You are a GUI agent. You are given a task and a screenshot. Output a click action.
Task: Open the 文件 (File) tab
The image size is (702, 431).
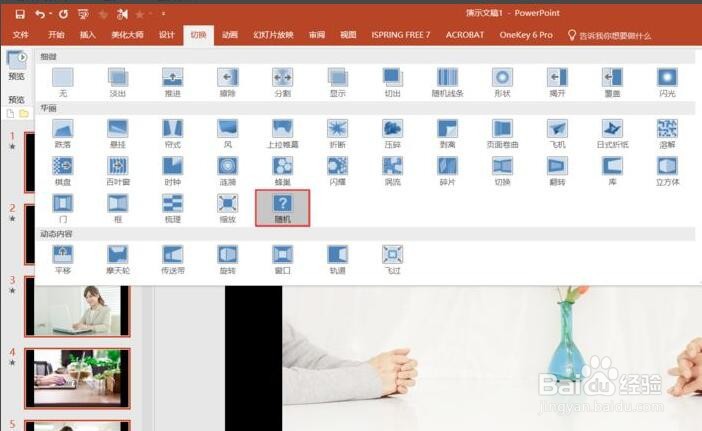coord(21,35)
